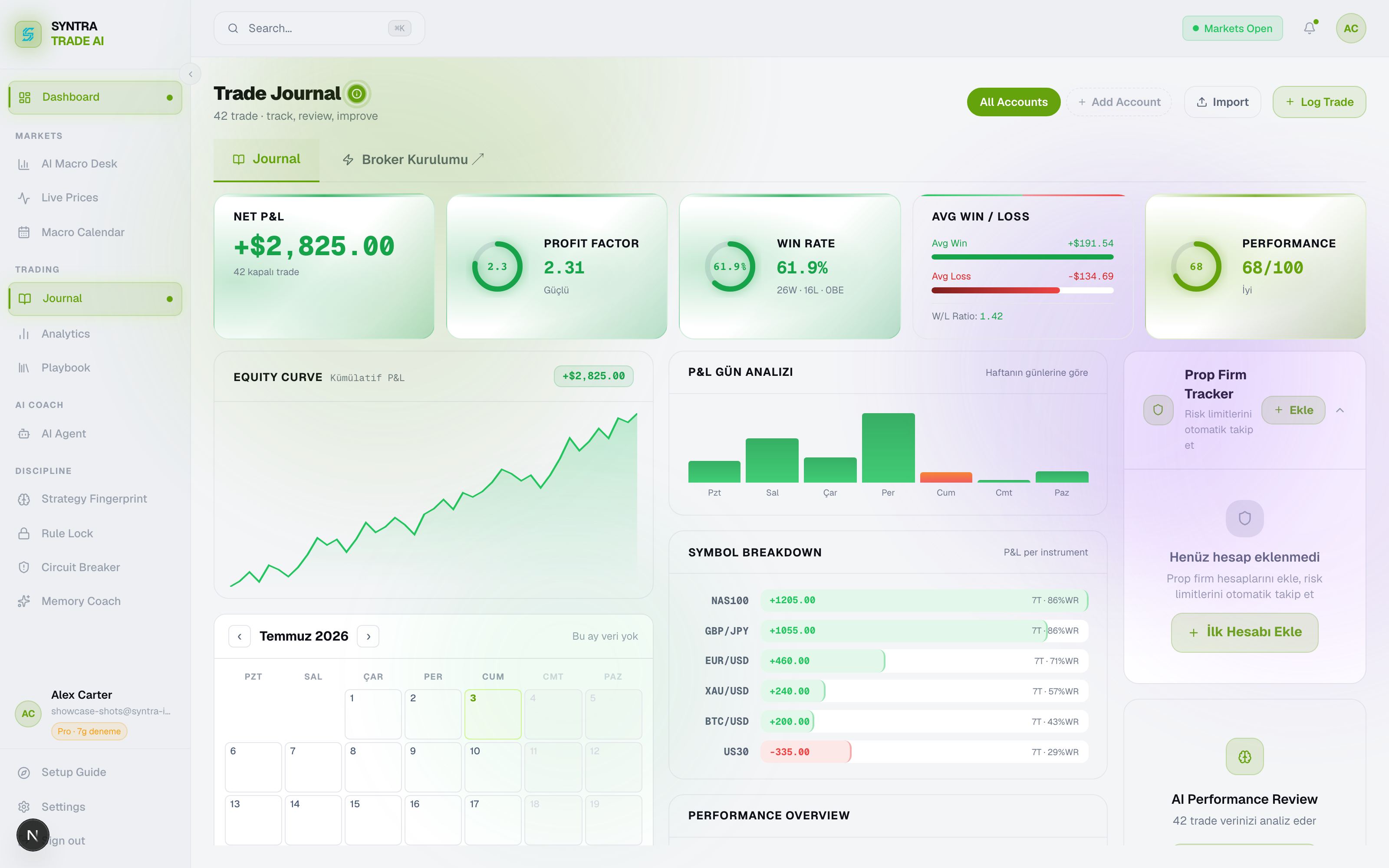Go to next month after Temmuz 2026
Screen dimensions: 1389x868
(368, 636)
